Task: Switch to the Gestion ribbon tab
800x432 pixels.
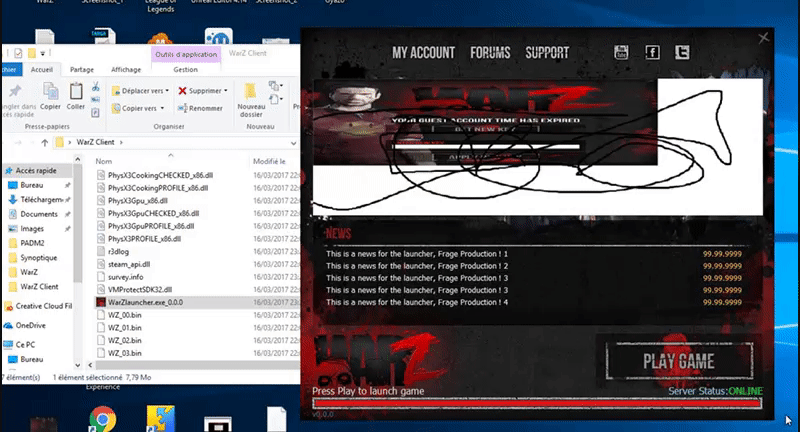Action: coord(186,69)
